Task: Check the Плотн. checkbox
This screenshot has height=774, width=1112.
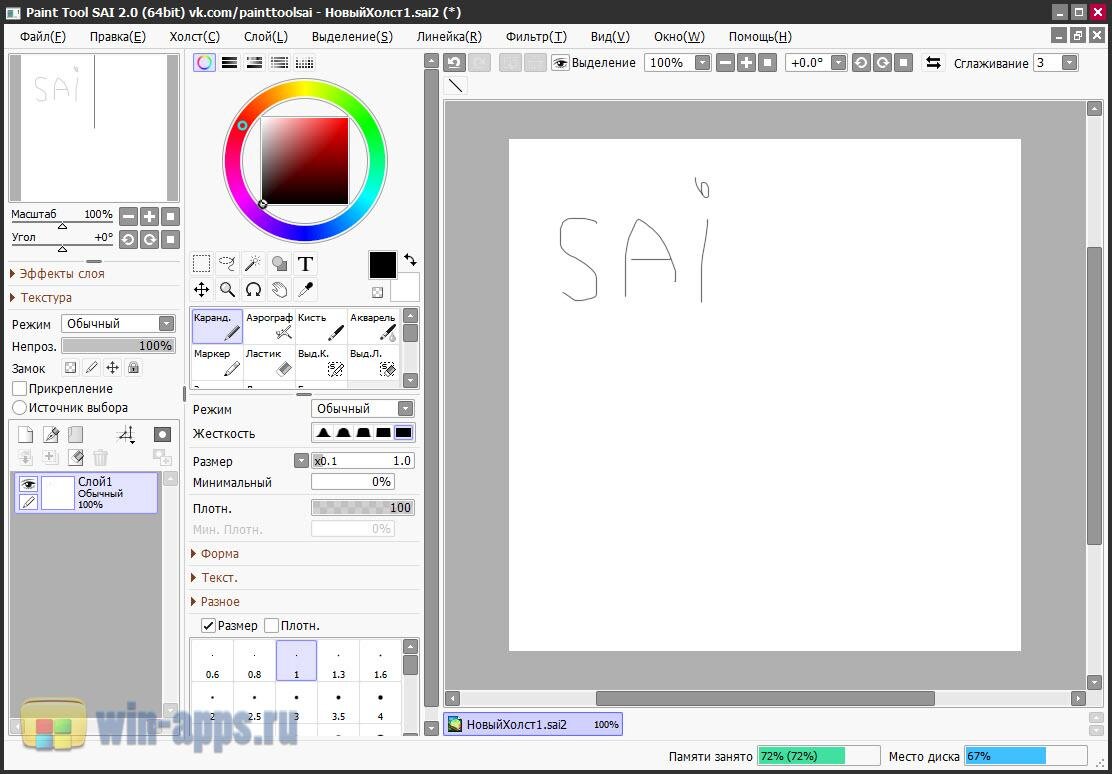Action: coord(271,626)
